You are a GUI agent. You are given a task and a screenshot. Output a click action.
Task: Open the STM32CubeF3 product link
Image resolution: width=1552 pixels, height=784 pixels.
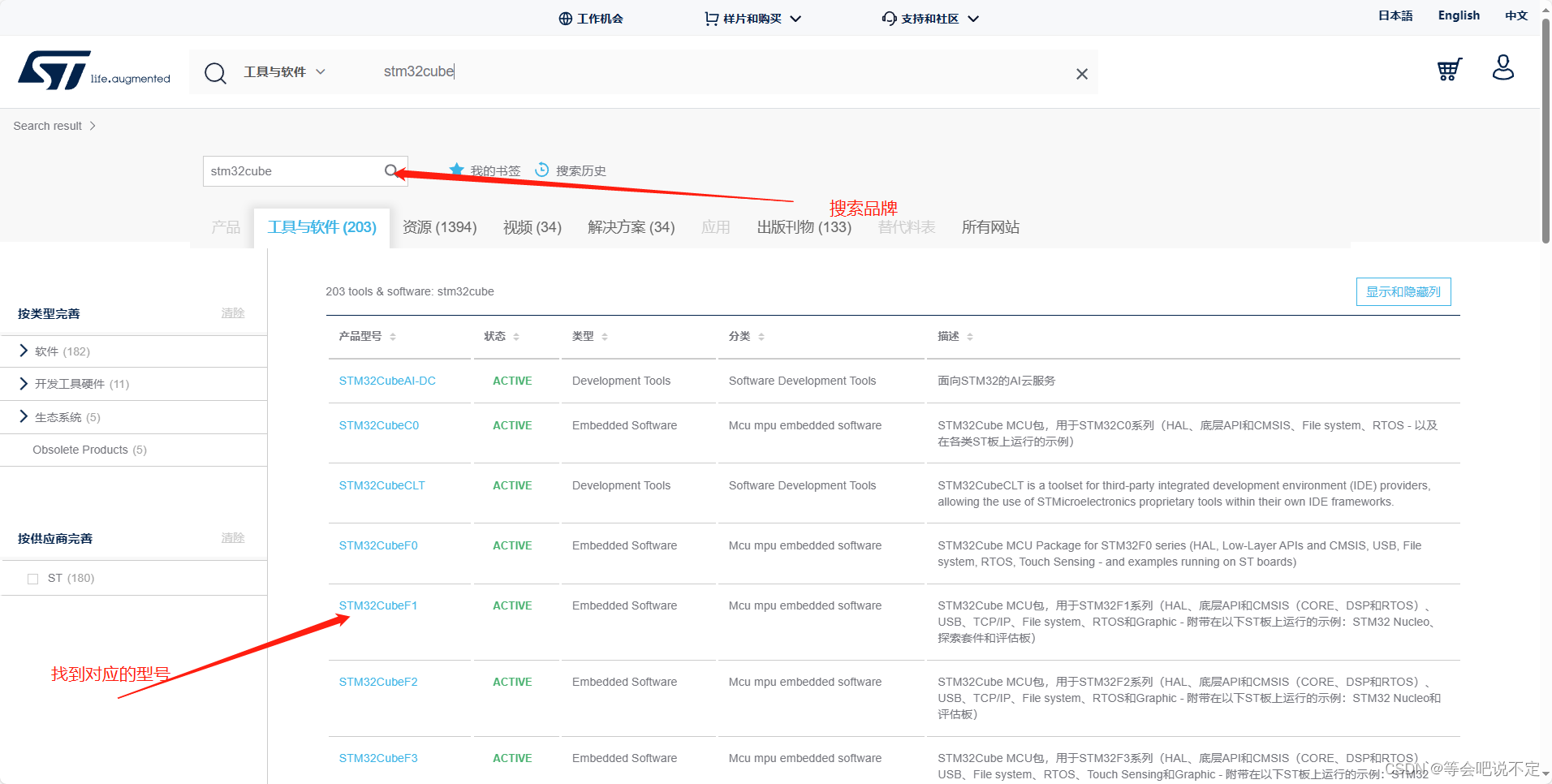(378, 758)
